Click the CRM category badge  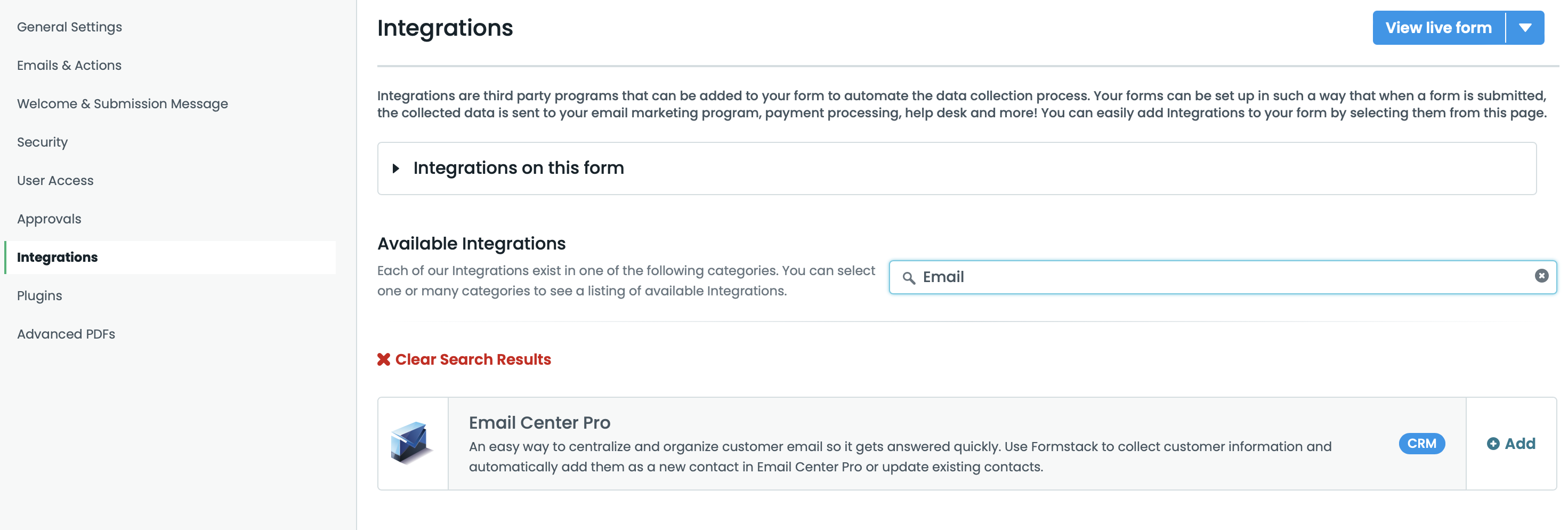coord(1421,444)
